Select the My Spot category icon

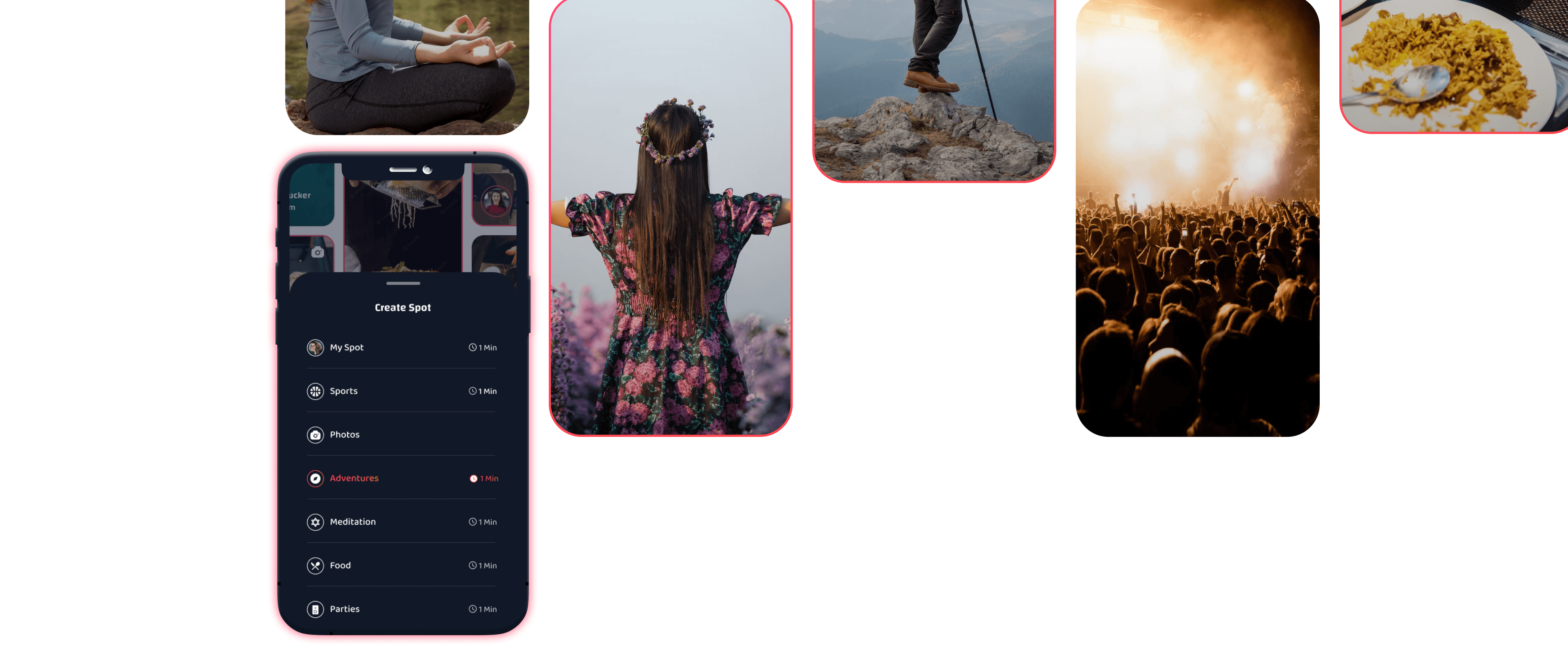314,347
